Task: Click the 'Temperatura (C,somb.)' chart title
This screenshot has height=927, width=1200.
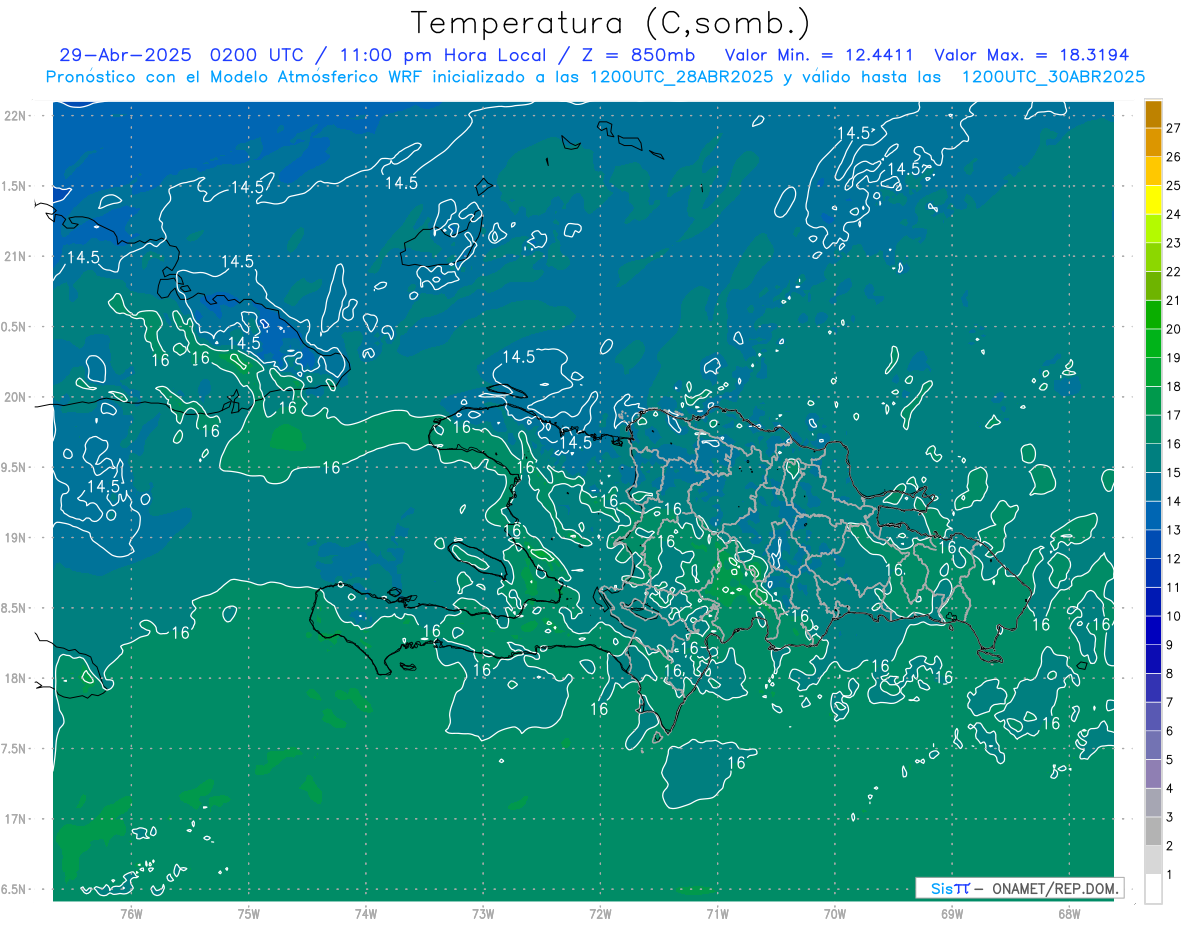Action: point(611,24)
